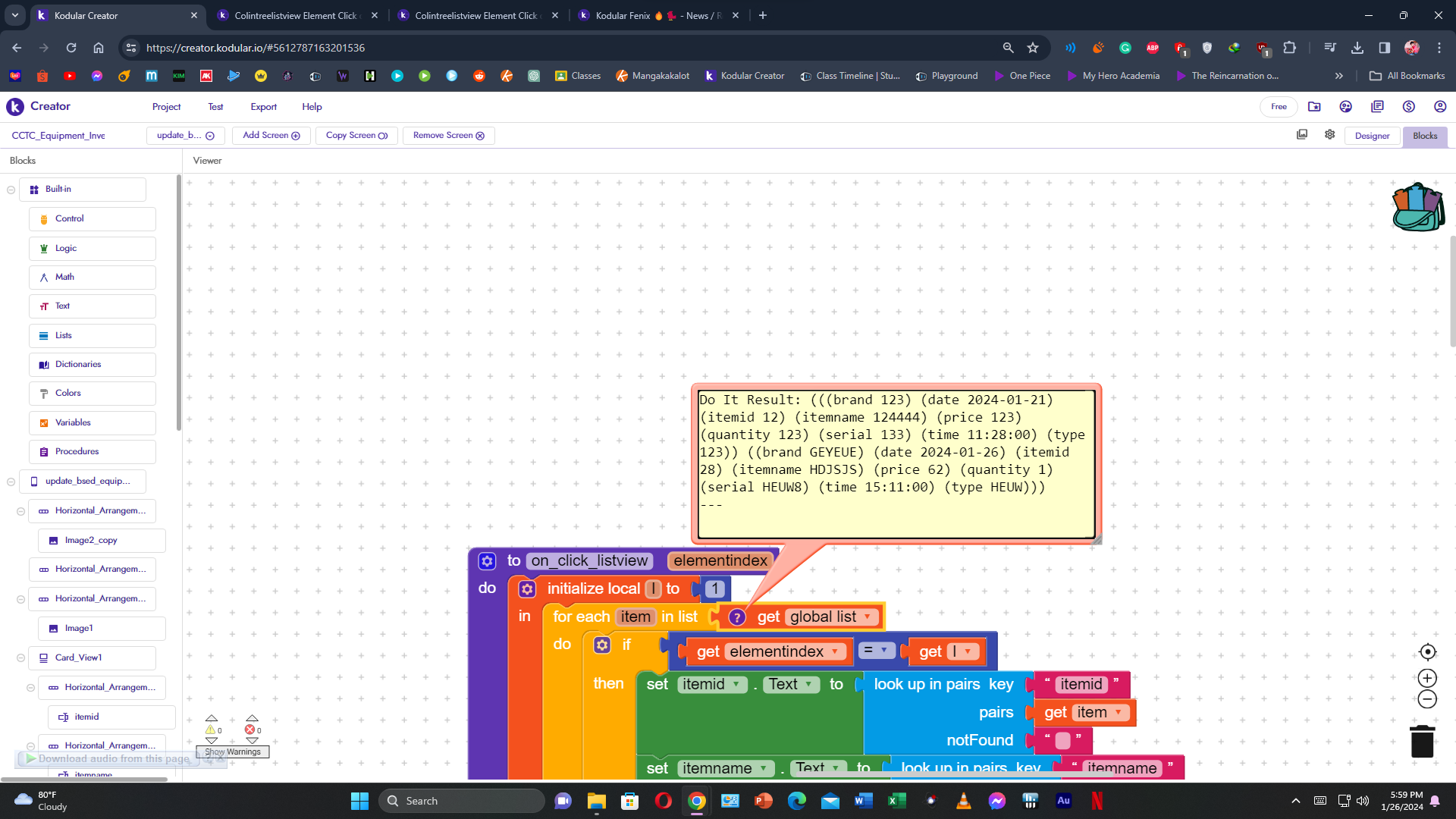Viewport: 1456px width, 819px height.
Task: Click the blue question-mark comment icon
Action: coord(736,617)
